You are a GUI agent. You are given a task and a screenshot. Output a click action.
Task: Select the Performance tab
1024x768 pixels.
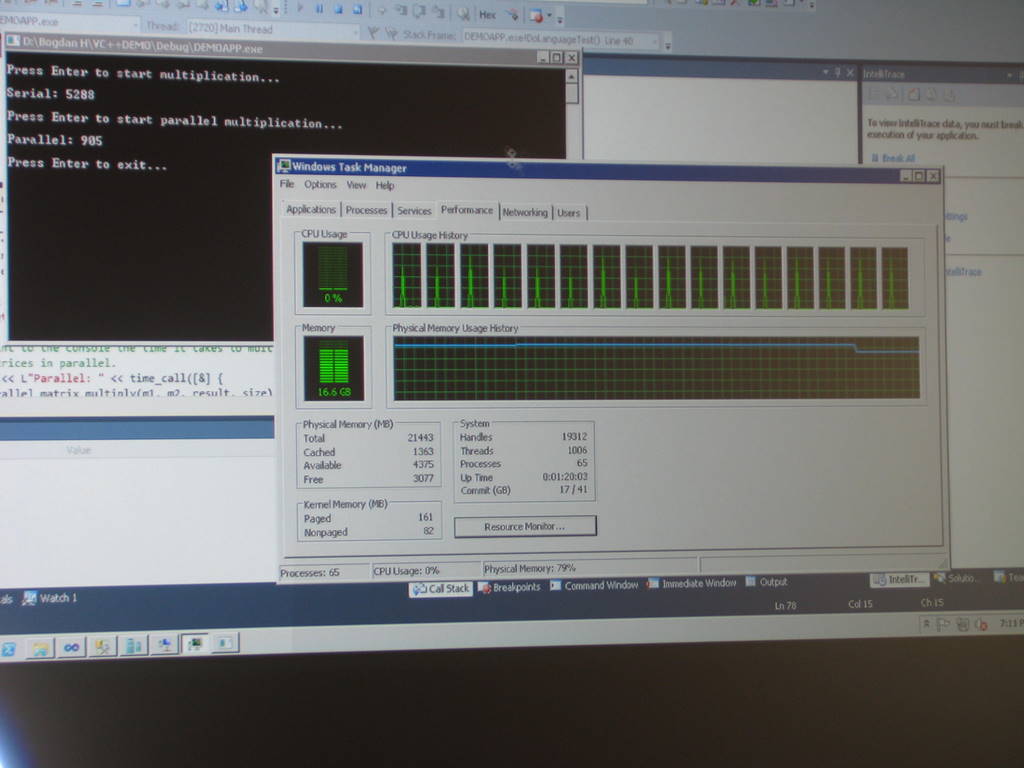tap(467, 210)
